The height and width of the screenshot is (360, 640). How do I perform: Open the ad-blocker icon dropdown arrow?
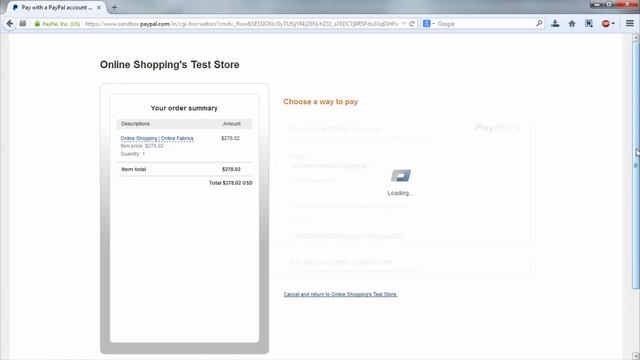coord(613,24)
